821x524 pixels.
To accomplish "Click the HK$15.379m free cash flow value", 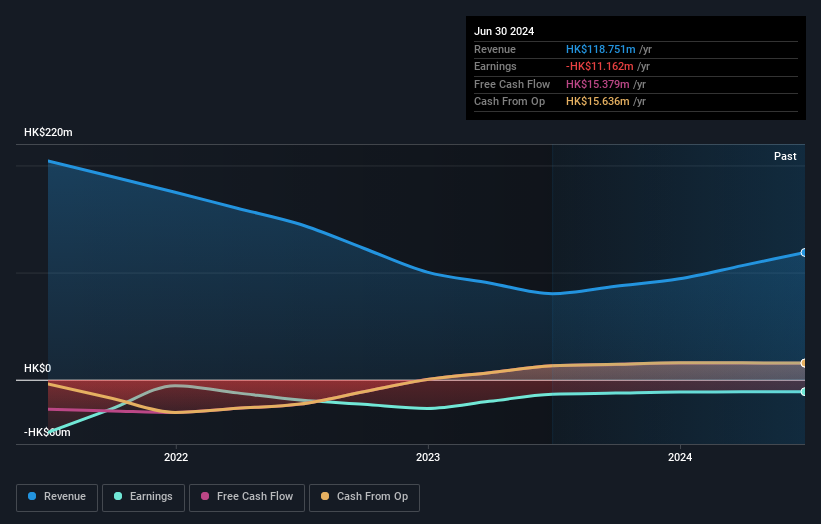I will point(597,84).
